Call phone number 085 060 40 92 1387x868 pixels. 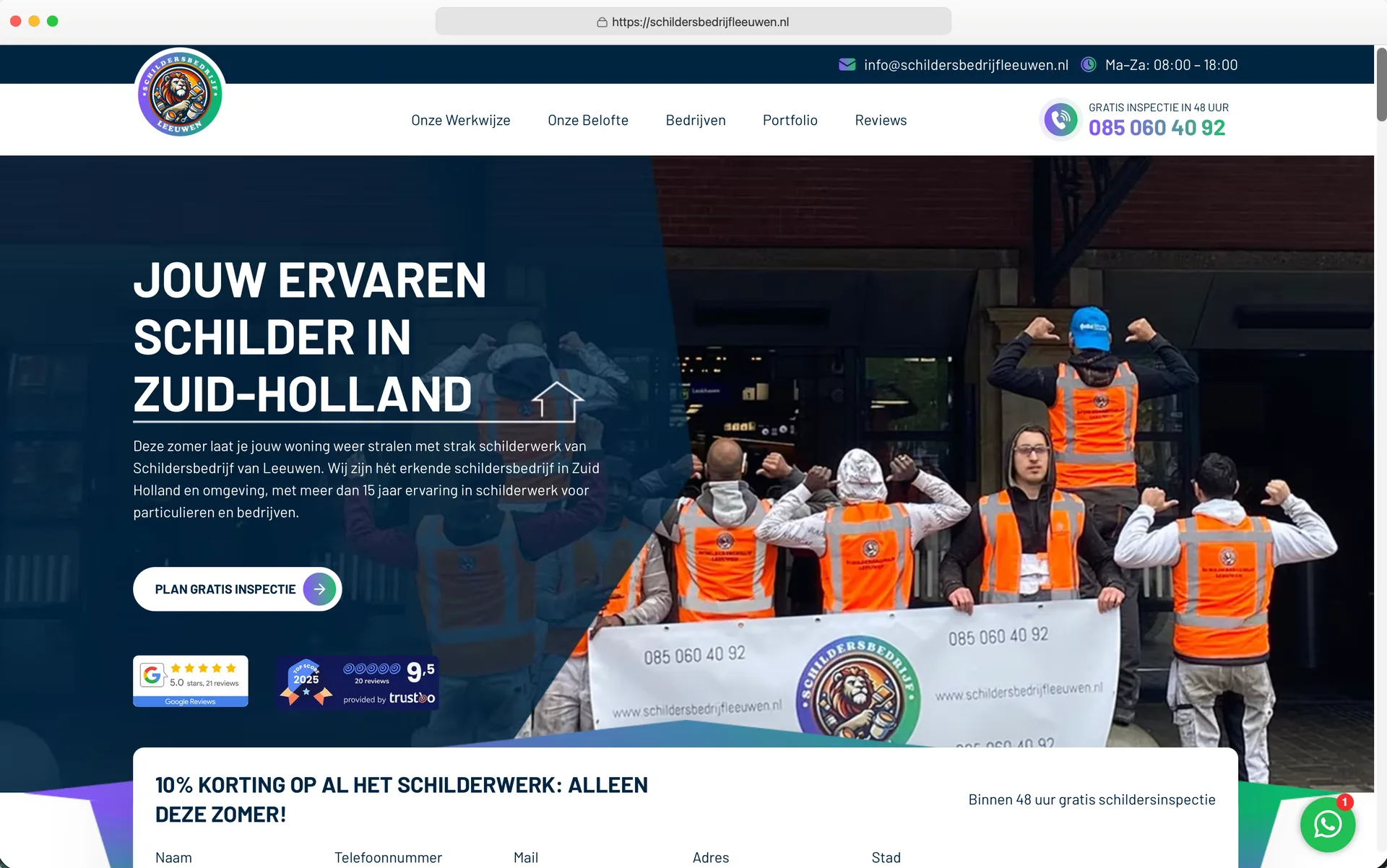[x=1157, y=128]
